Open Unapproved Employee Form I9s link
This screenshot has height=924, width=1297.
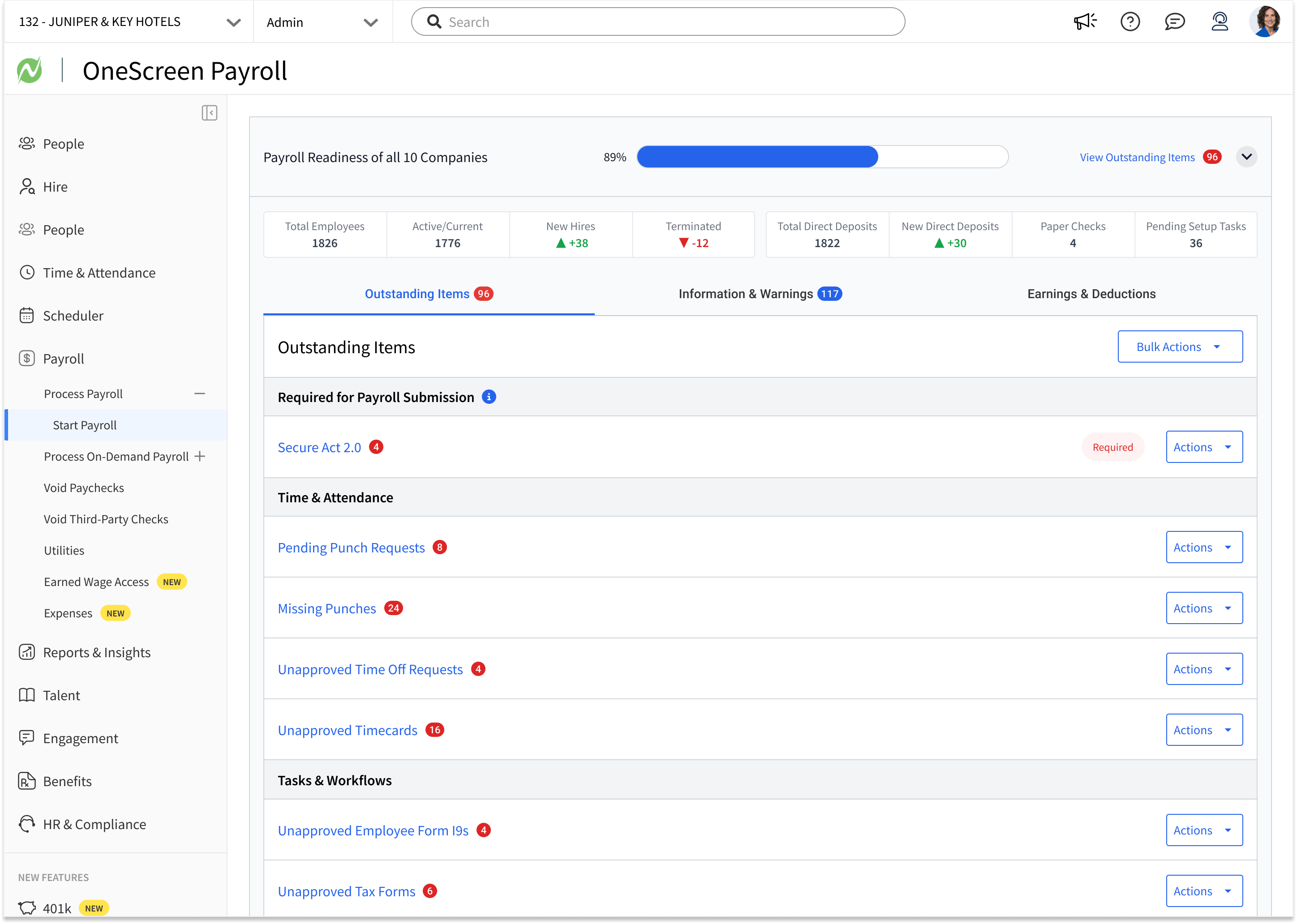click(373, 830)
